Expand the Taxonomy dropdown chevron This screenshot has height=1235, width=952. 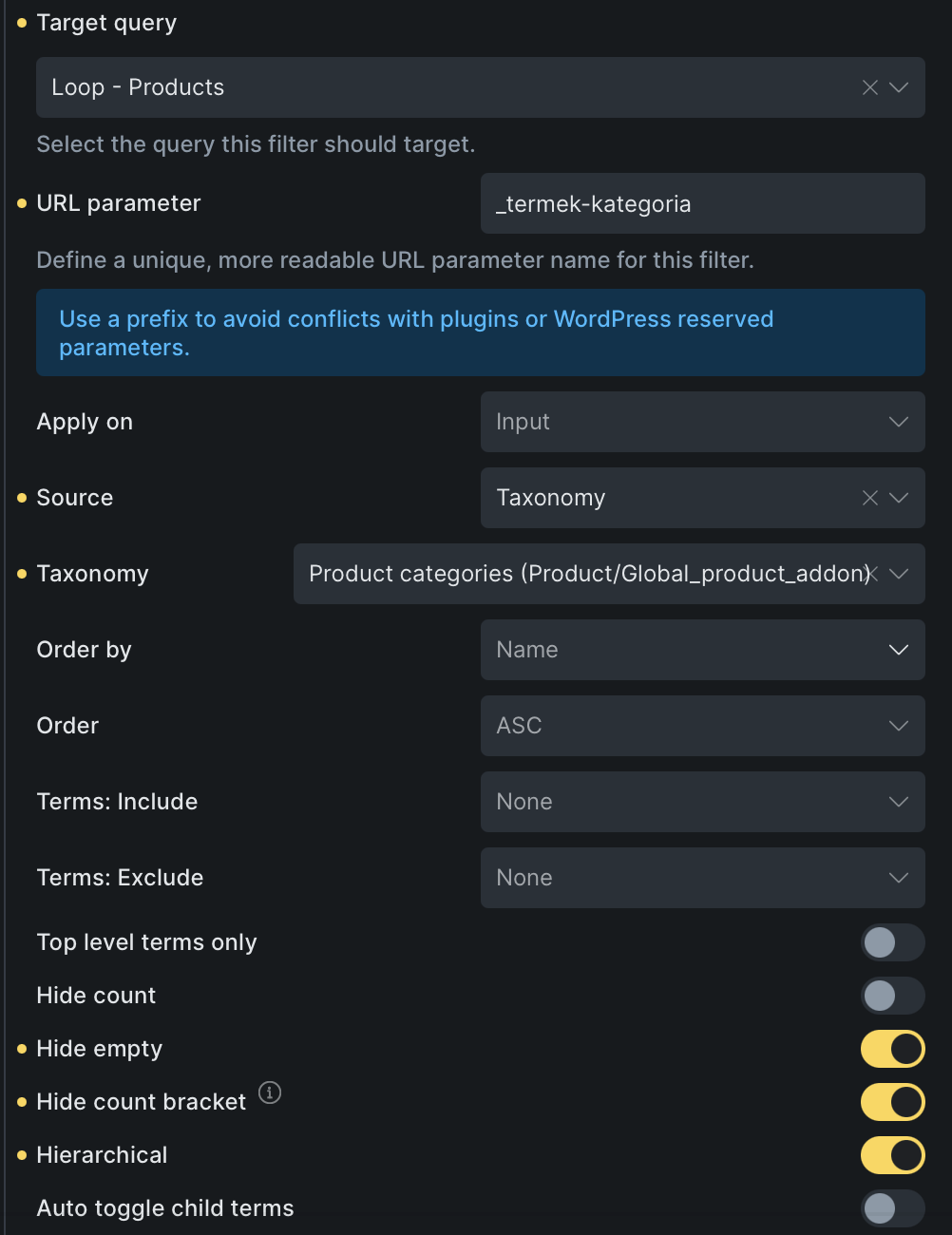tap(899, 574)
